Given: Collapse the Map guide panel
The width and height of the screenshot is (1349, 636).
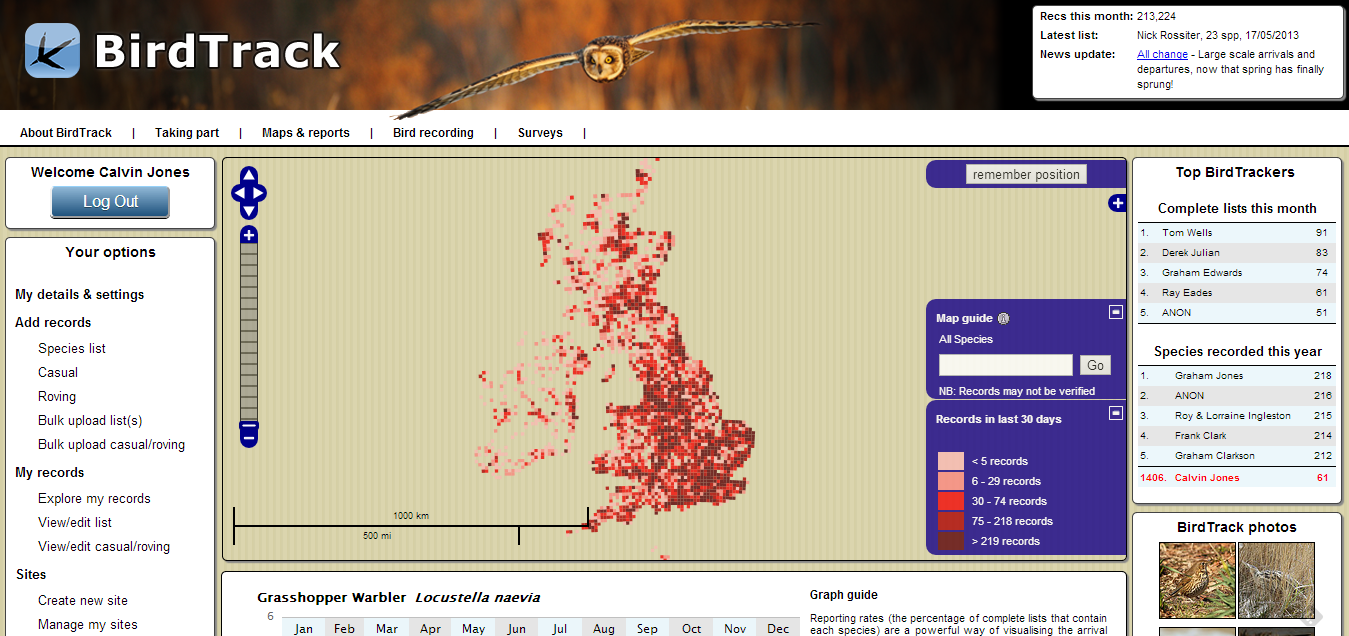Looking at the screenshot, I should [1116, 312].
